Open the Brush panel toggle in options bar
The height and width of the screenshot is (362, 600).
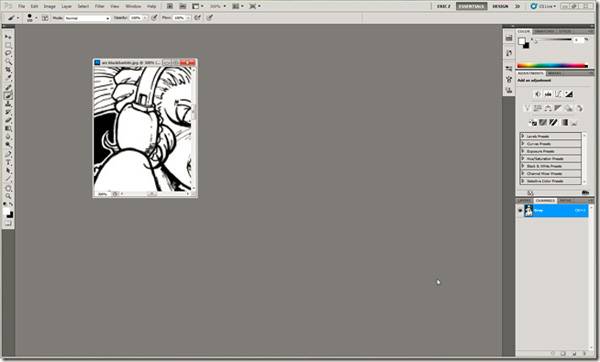[45, 18]
